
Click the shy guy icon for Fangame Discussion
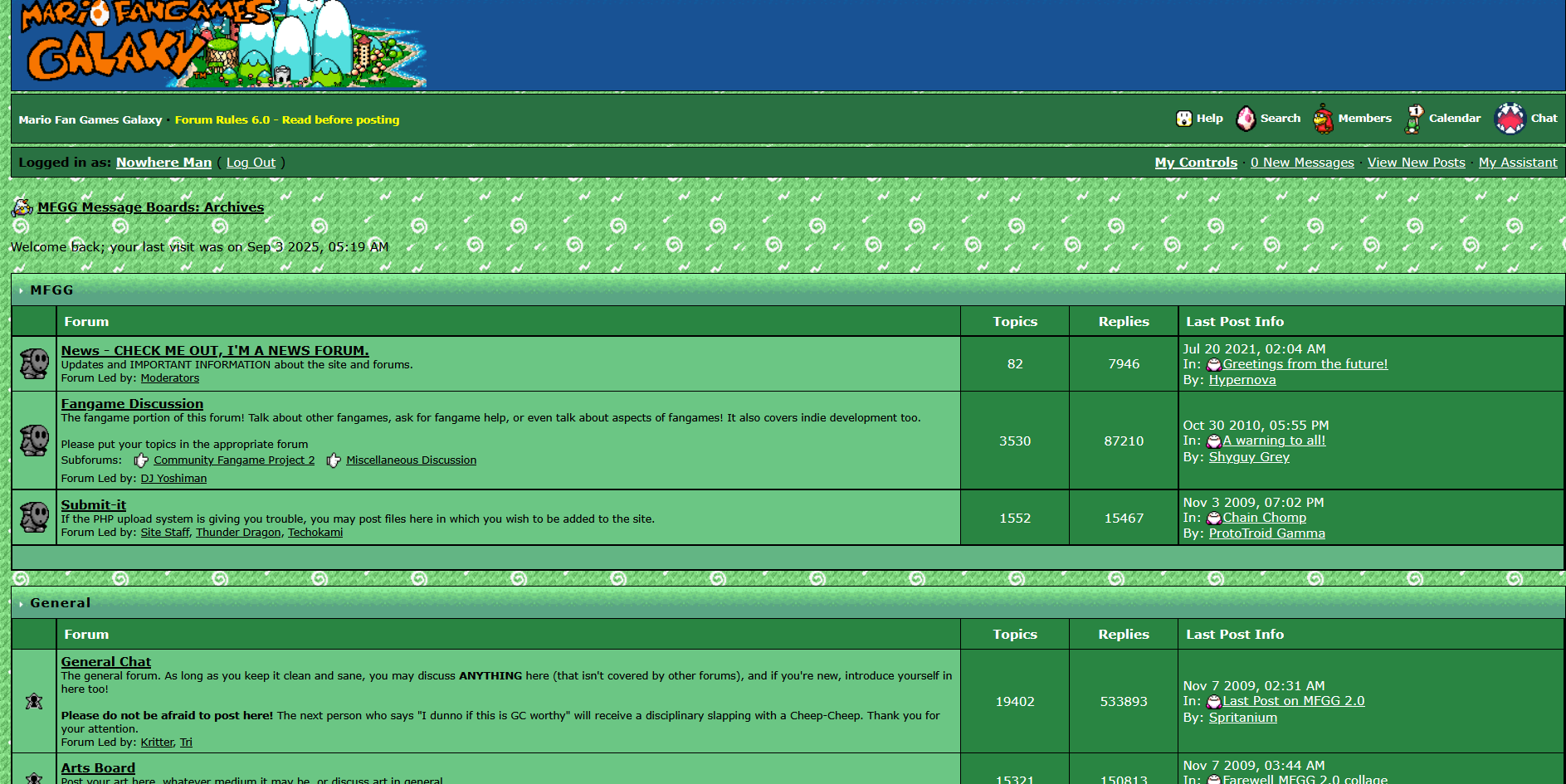[35, 440]
